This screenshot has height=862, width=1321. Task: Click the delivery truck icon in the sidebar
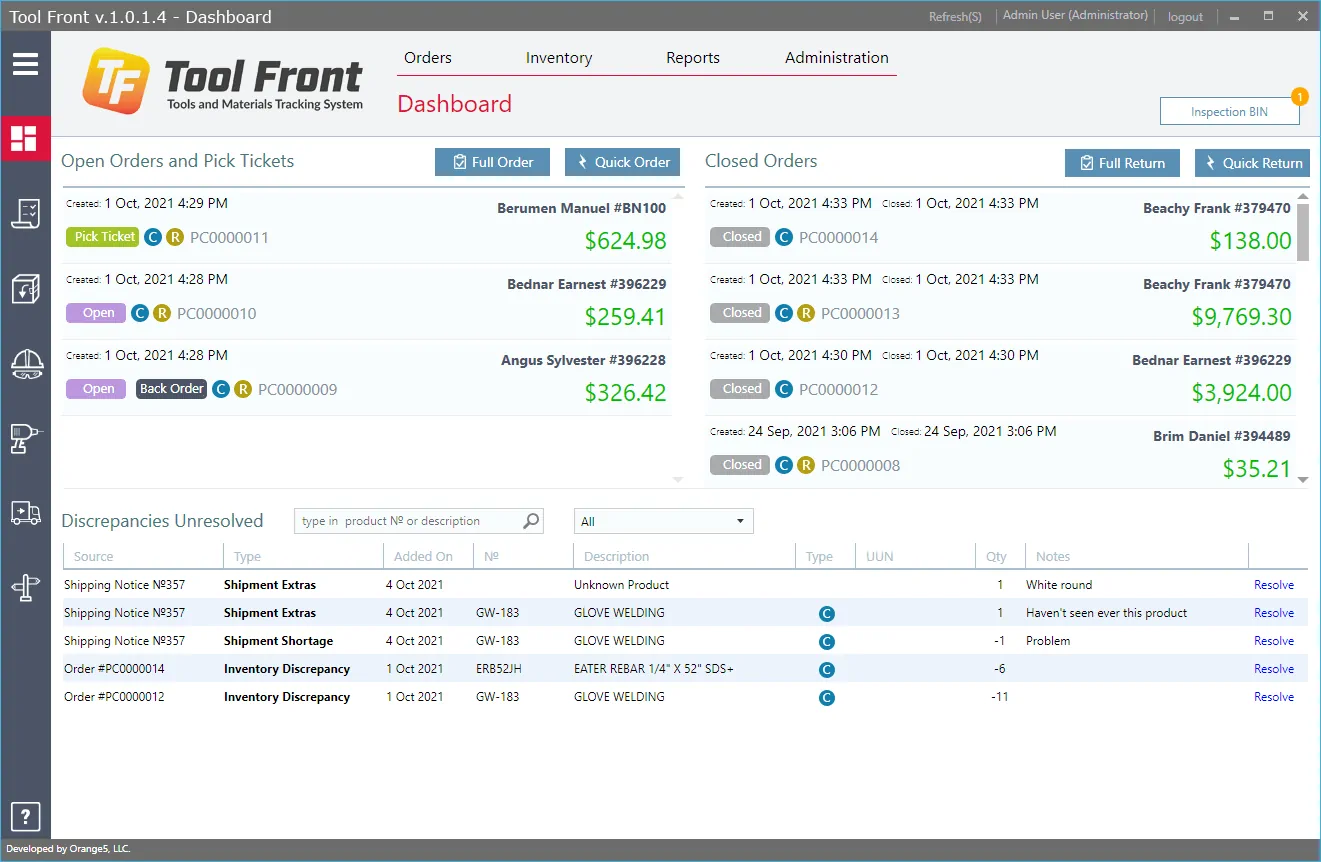[25, 513]
